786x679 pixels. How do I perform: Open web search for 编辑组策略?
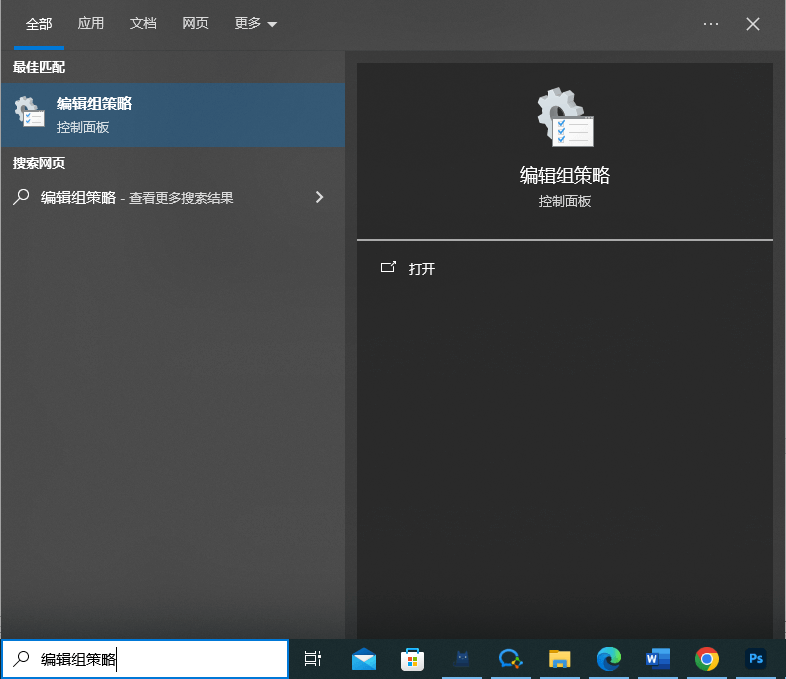(x=173, y=197)
